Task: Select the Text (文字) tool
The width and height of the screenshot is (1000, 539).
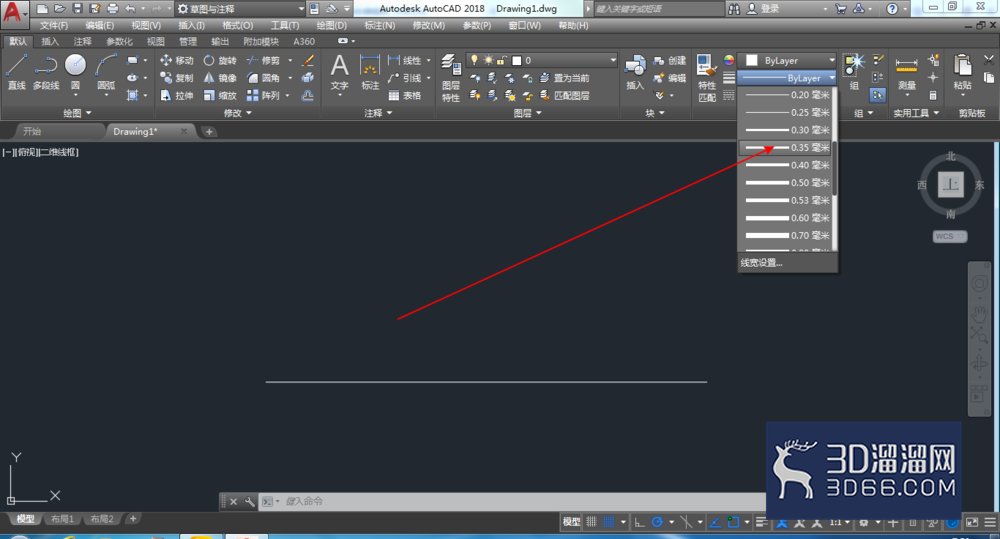Action: [339, 72]
